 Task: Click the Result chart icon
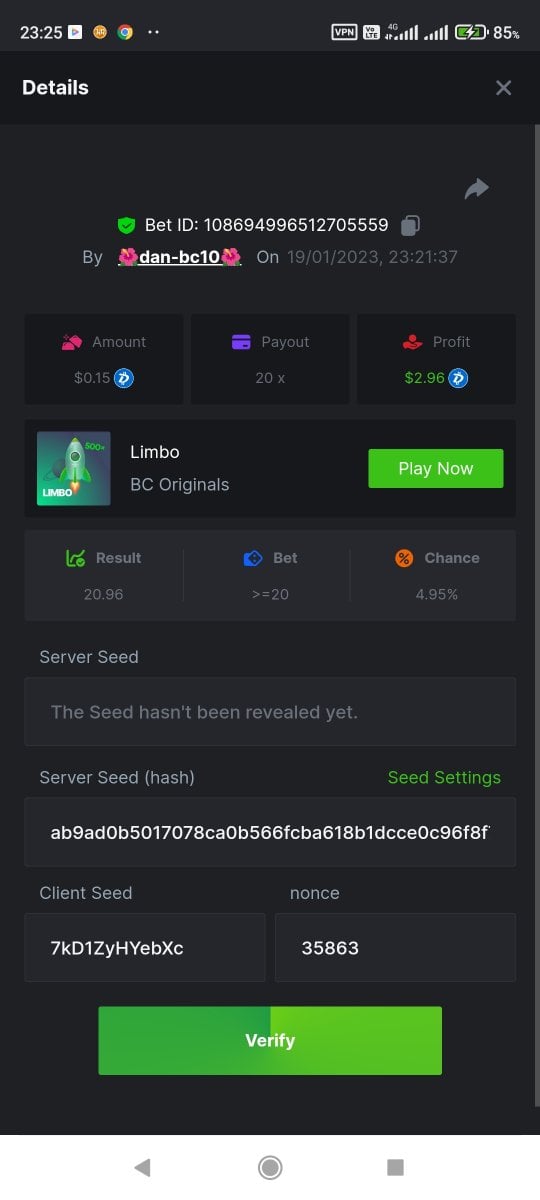coord(75,558)
